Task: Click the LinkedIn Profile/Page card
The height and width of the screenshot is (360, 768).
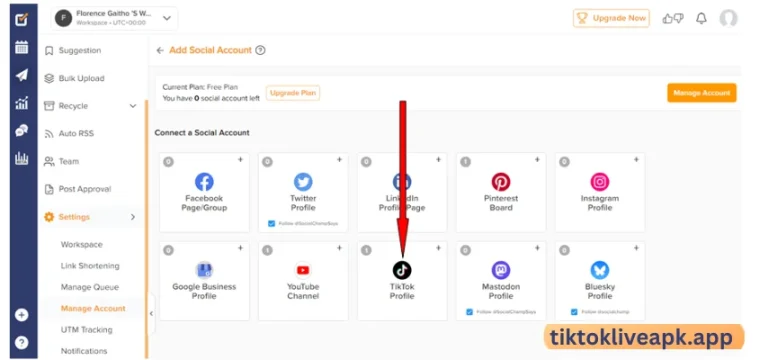Action: pyautogui.click(x=402, y=192)
